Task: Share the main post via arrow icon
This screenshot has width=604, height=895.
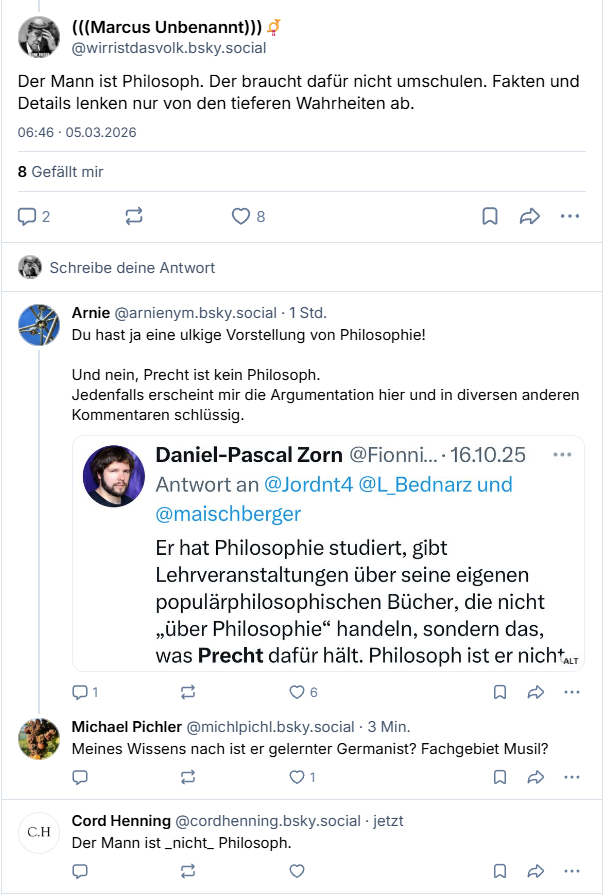Action: [530, 215]
